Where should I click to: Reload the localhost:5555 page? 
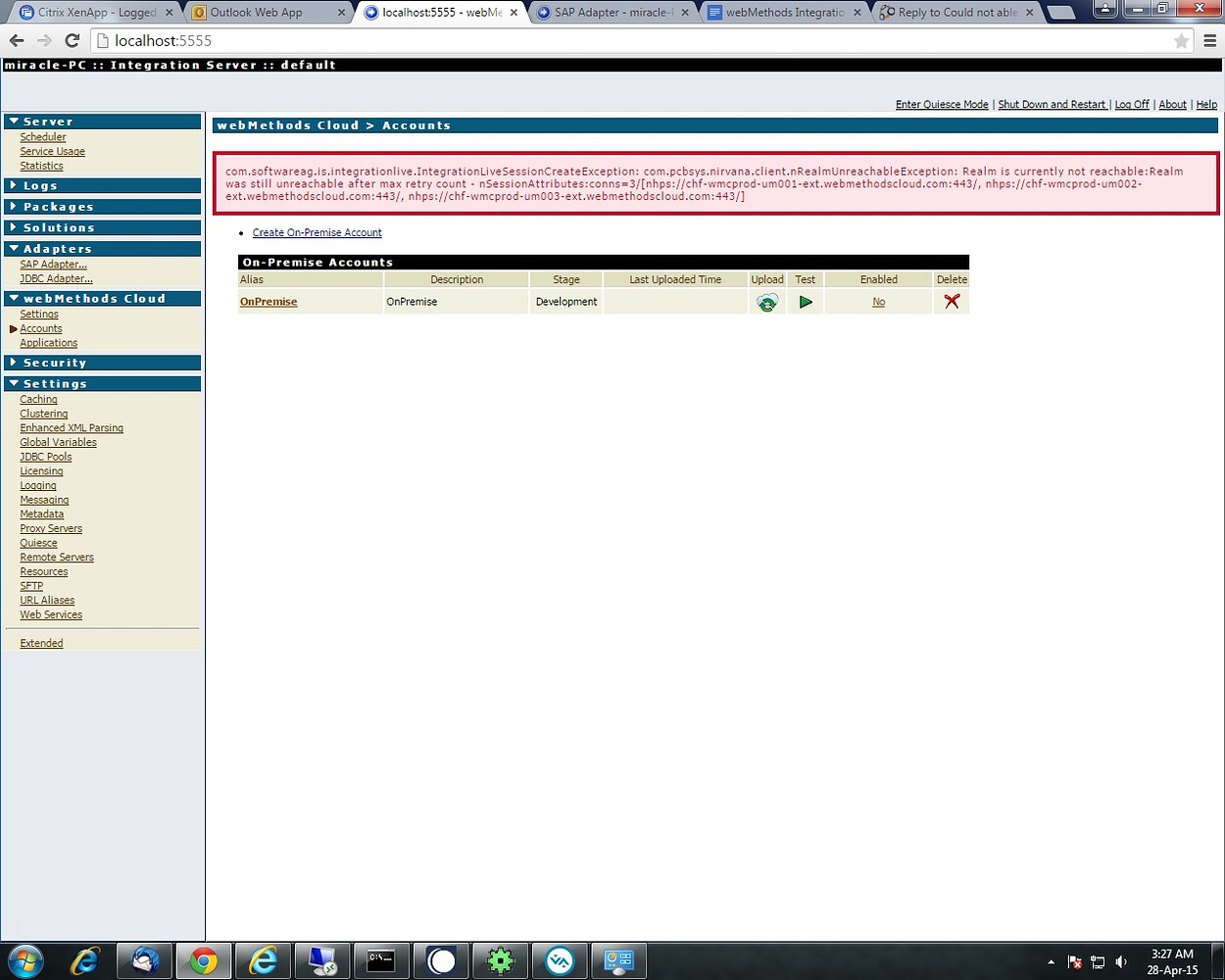click(x=72, y=41)
